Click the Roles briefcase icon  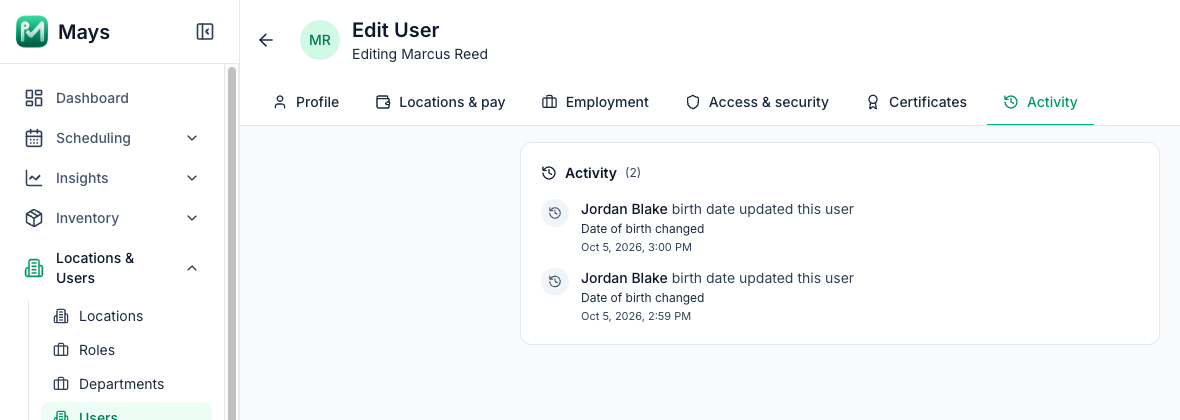(x=61, y=350)
